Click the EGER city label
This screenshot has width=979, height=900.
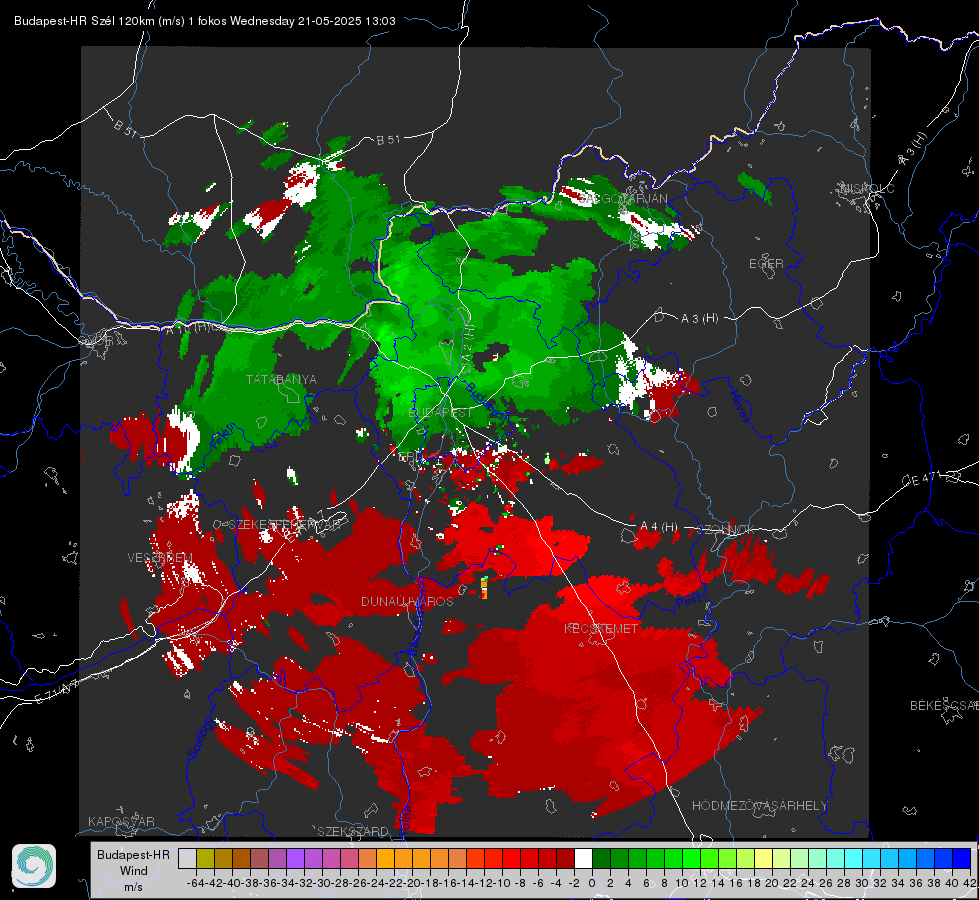[x=766, y=264]
